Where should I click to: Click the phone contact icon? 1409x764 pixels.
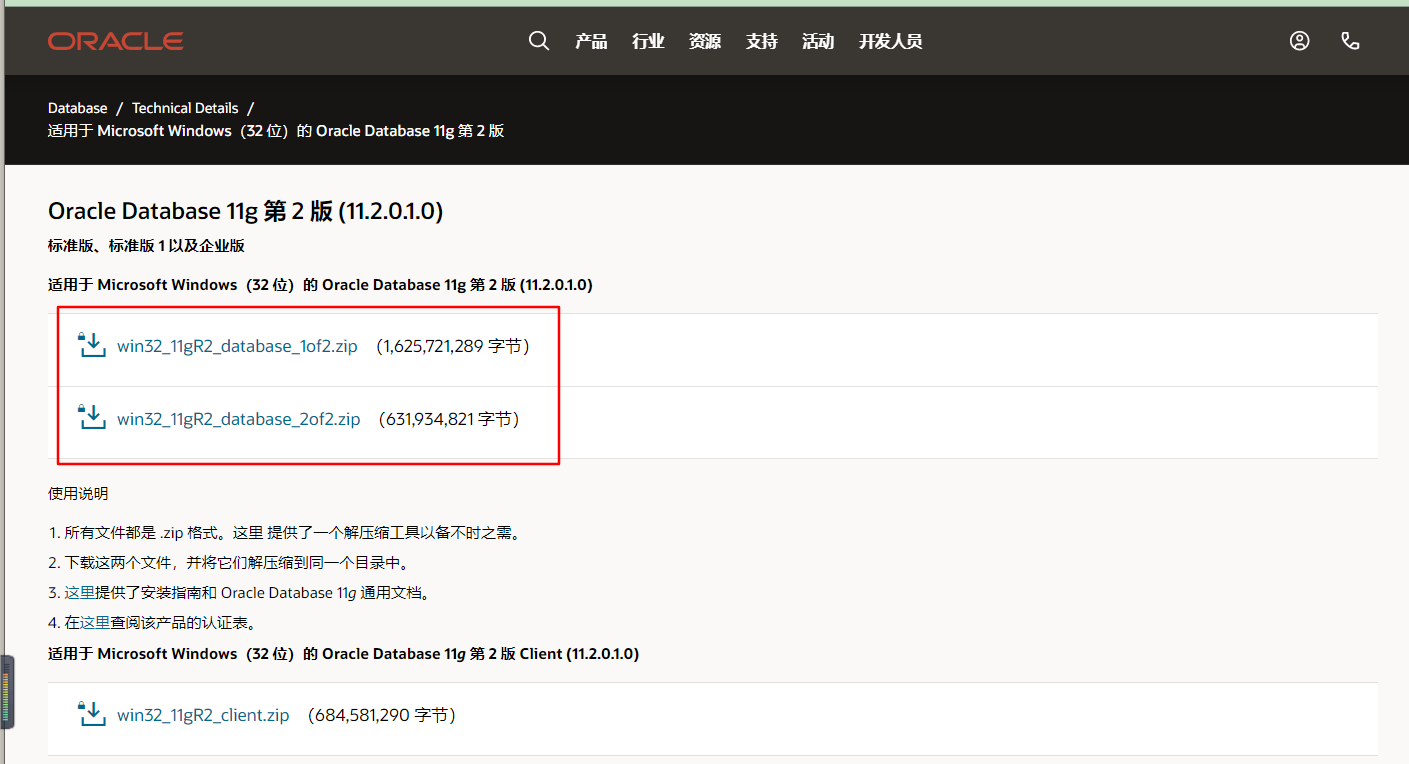[1351, 40]
